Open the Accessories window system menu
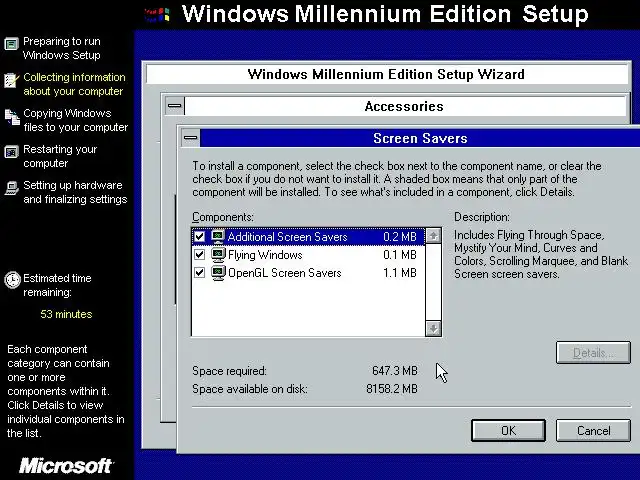Screen dimensions: 640x480 click(x=175, y=106)
